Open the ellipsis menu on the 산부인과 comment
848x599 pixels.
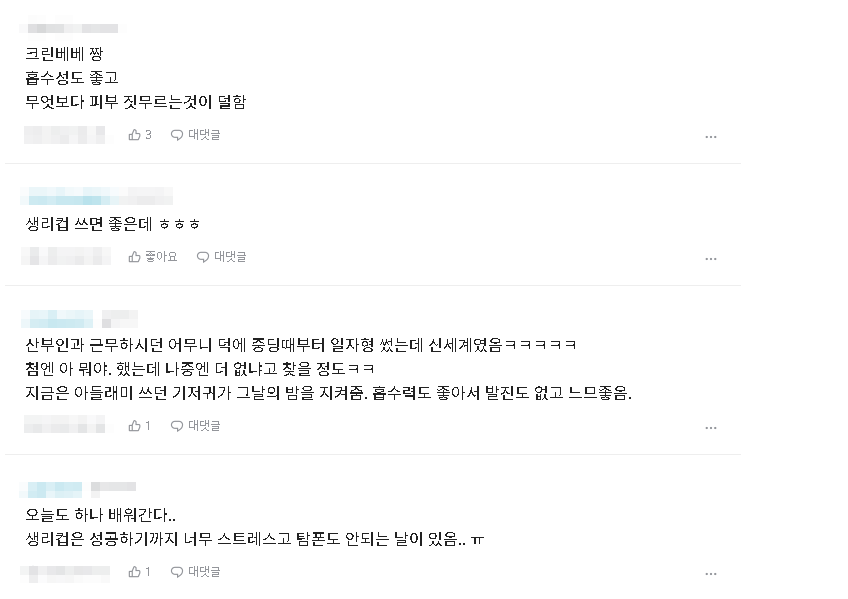click(711, 426)
